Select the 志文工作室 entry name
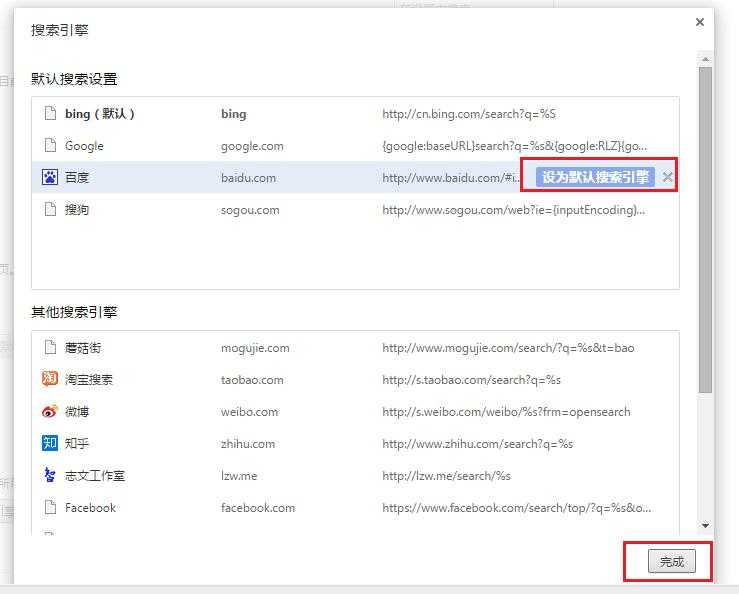Screen dimensions: 739x594 [x=95, y=476]
